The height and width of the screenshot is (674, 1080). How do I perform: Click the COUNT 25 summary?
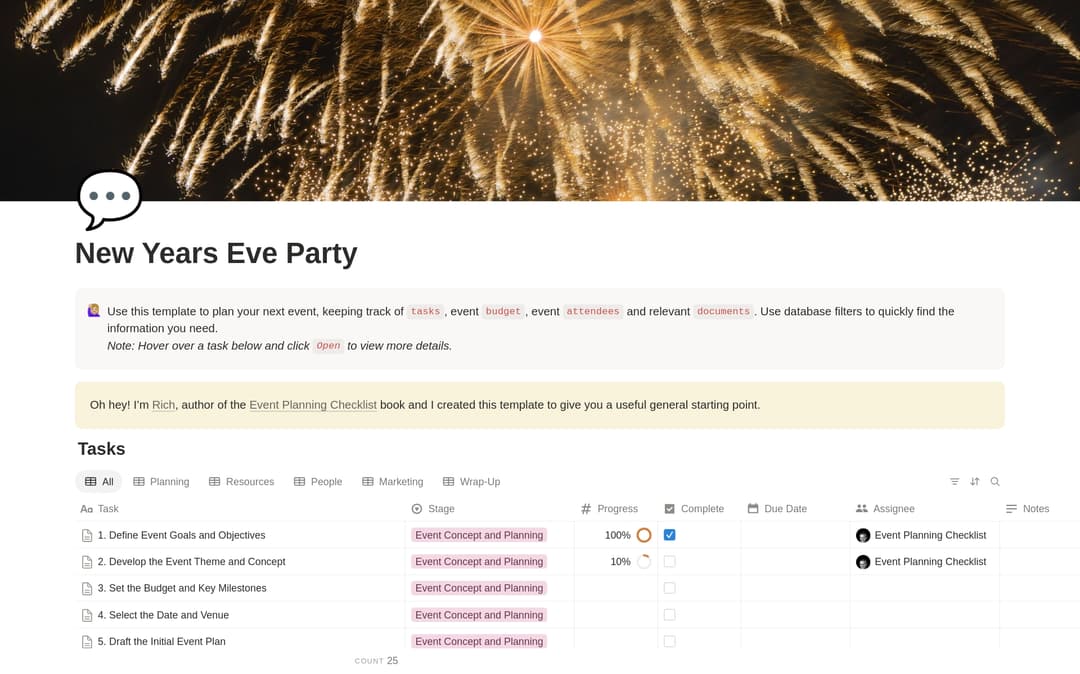[x=376, y=661]
